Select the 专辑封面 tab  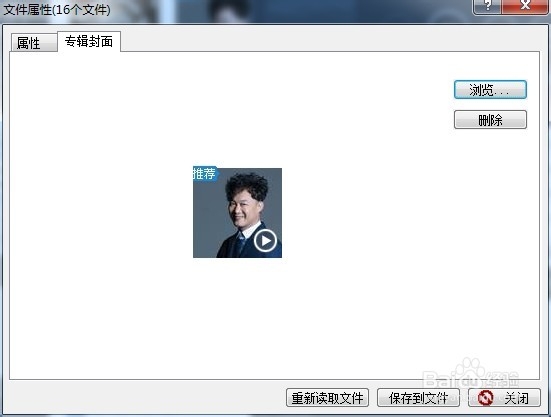point(89,41)
